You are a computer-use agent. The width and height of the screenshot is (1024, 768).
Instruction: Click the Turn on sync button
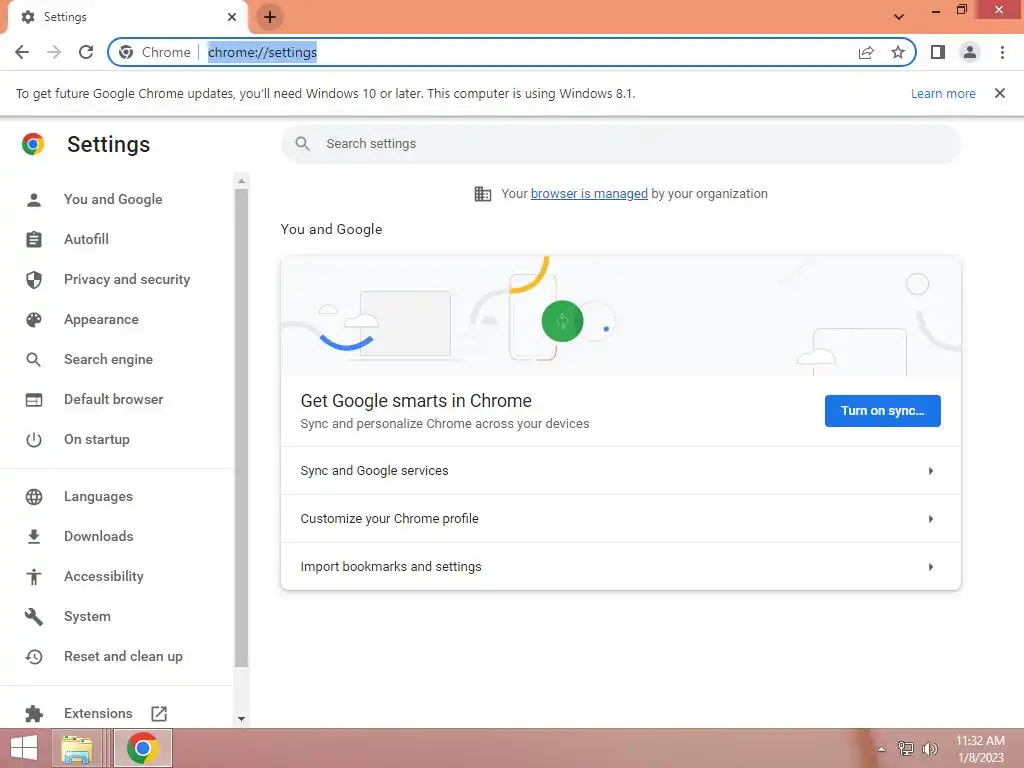(882, 411)
